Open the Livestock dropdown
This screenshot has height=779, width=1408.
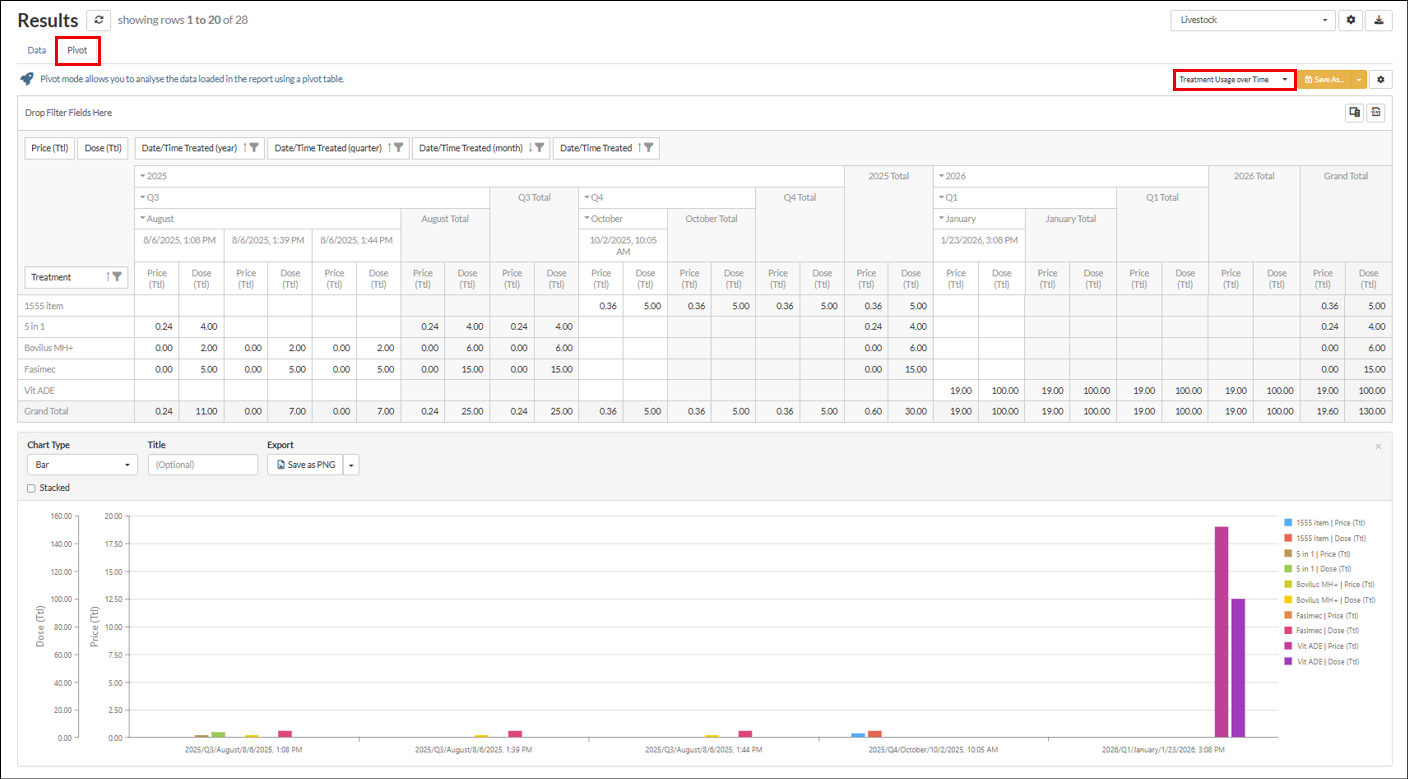tap(1252, 20)
